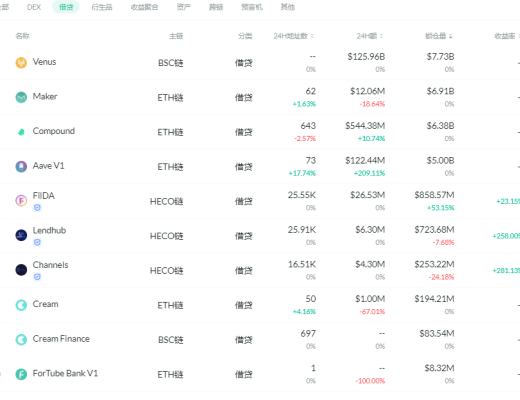Sort by 24H address count column
The image size is (520, 400).
point(294,36)
